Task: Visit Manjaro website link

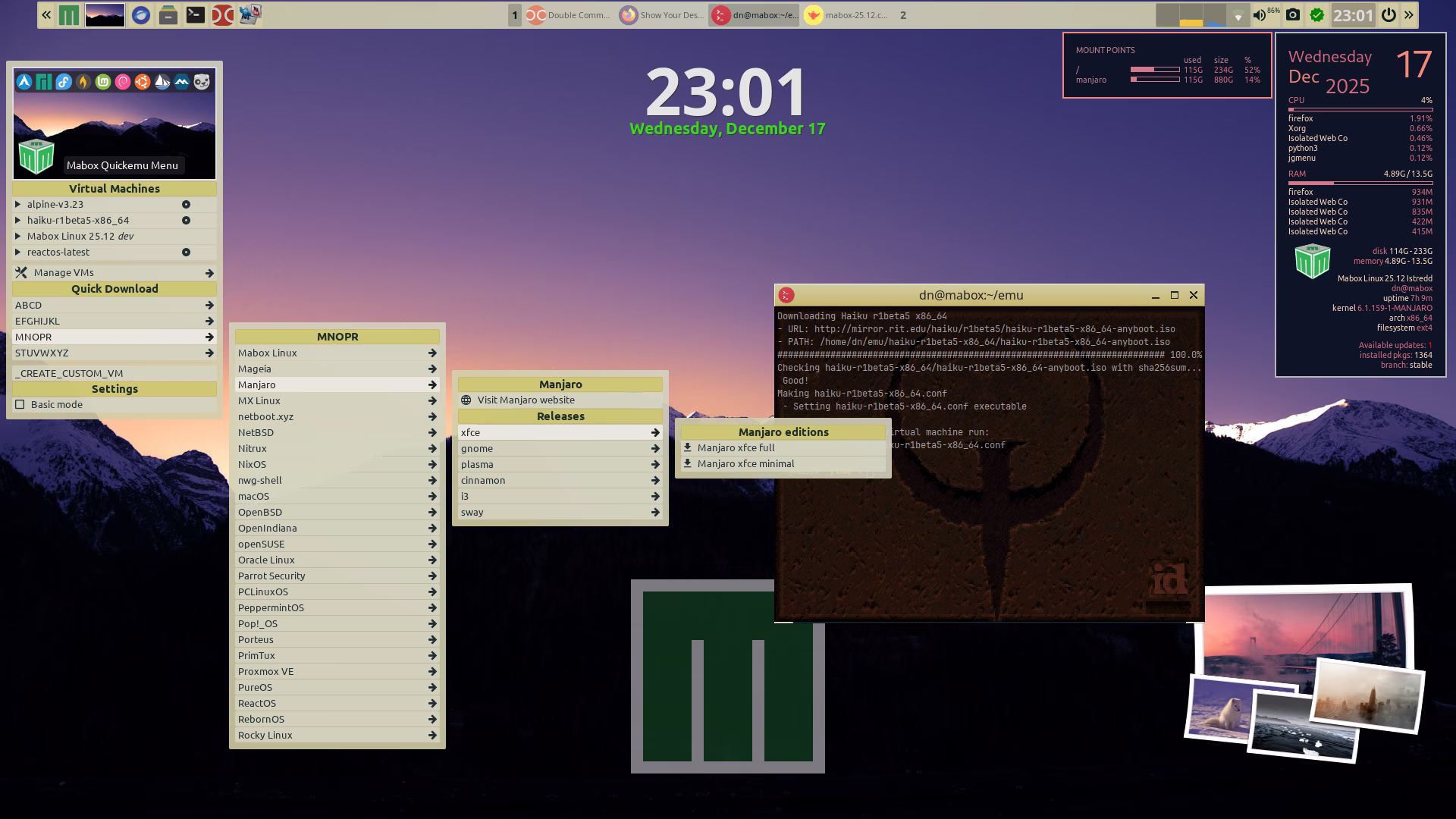Action: [x=526, y=400]
